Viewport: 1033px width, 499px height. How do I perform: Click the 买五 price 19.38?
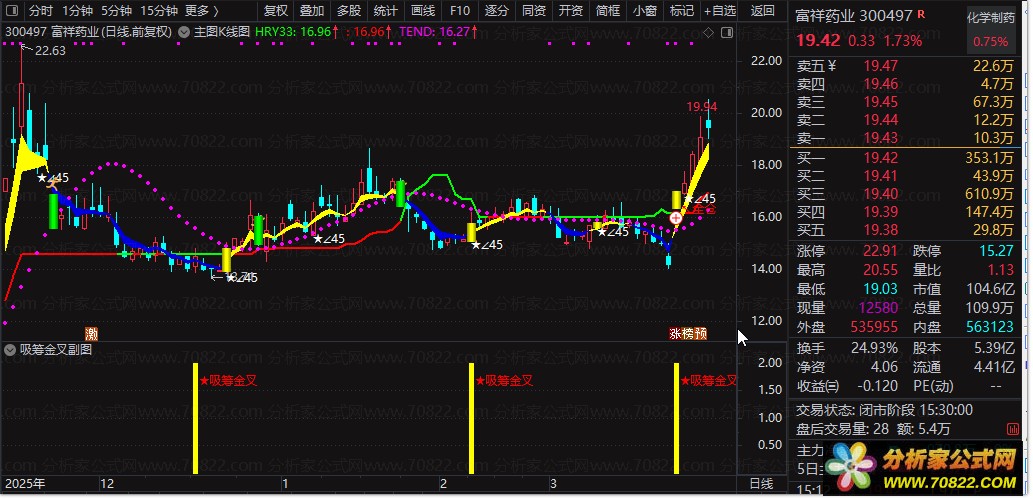coord(881,229)
